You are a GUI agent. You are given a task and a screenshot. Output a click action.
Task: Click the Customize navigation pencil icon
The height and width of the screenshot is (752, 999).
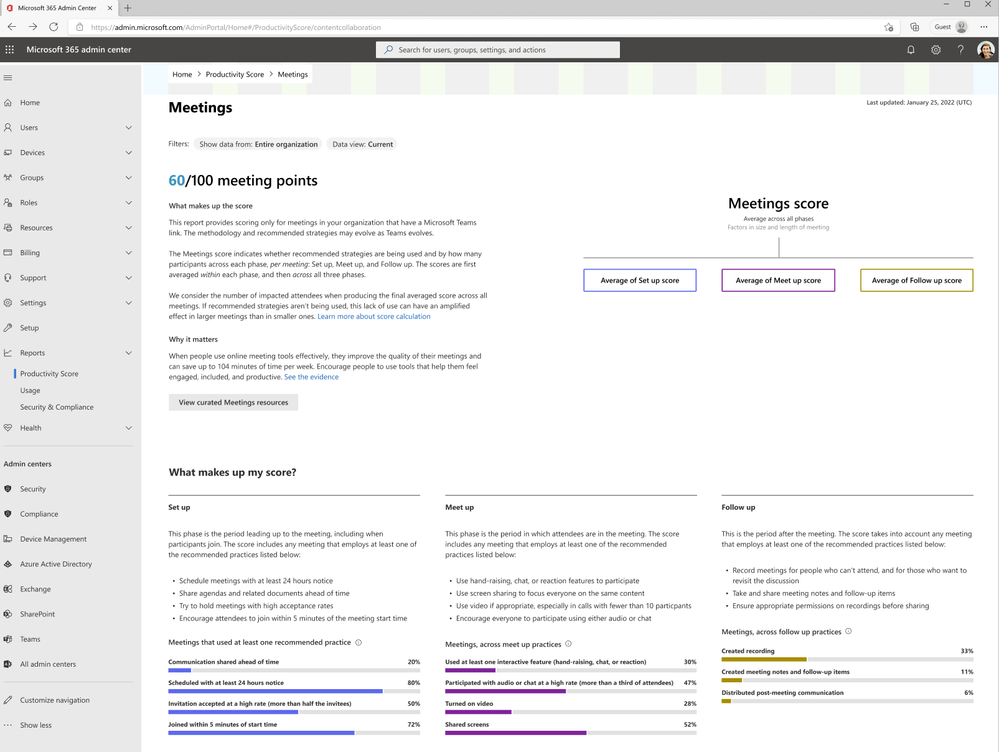(8, 700)
